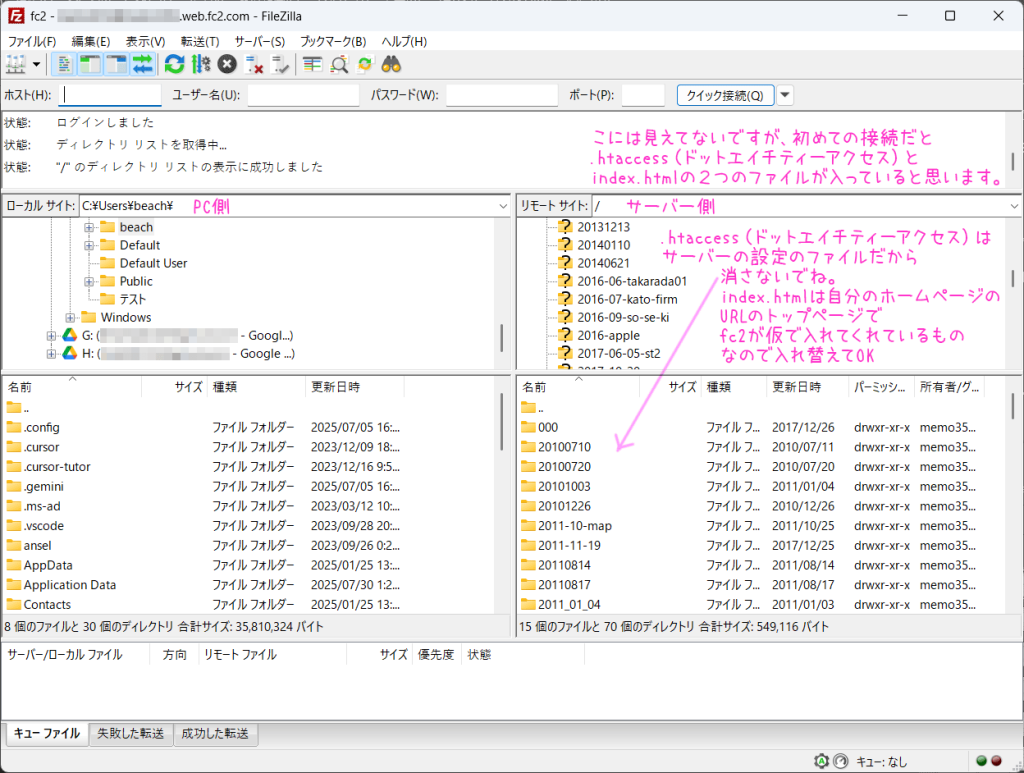Viewport: 1024px width, 773px height.
Task: Sort local list by 更新日時 column
Action: coord(355,387)
